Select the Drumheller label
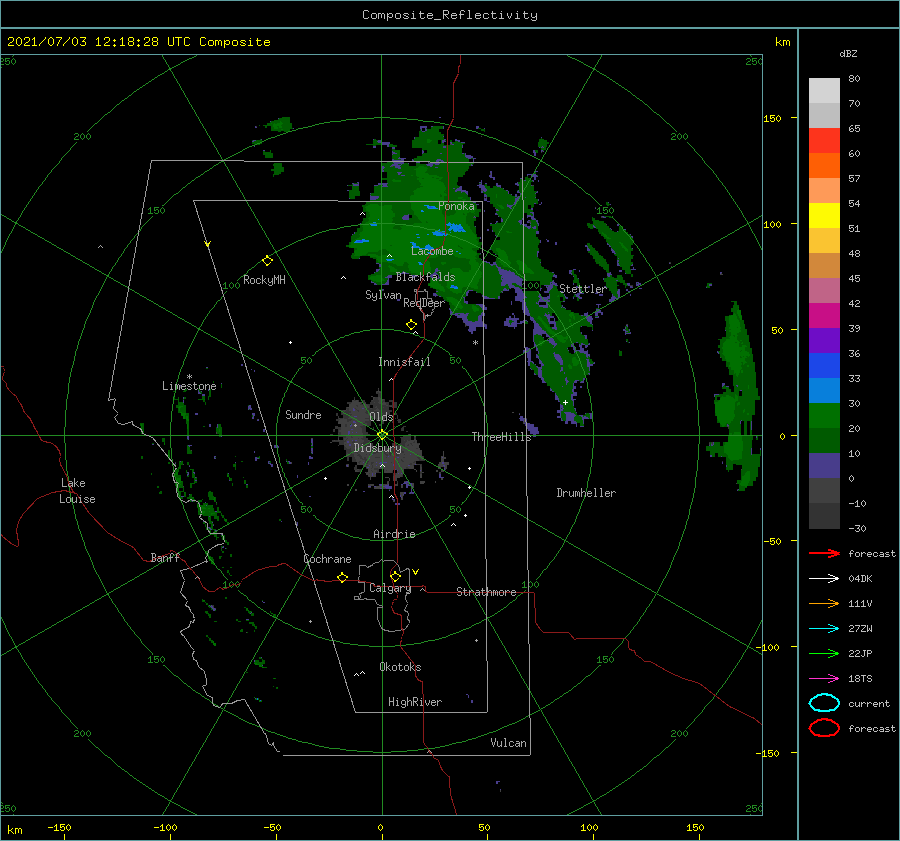The height and width of the screenshot is (841, 900). click(x=586, y=493)
